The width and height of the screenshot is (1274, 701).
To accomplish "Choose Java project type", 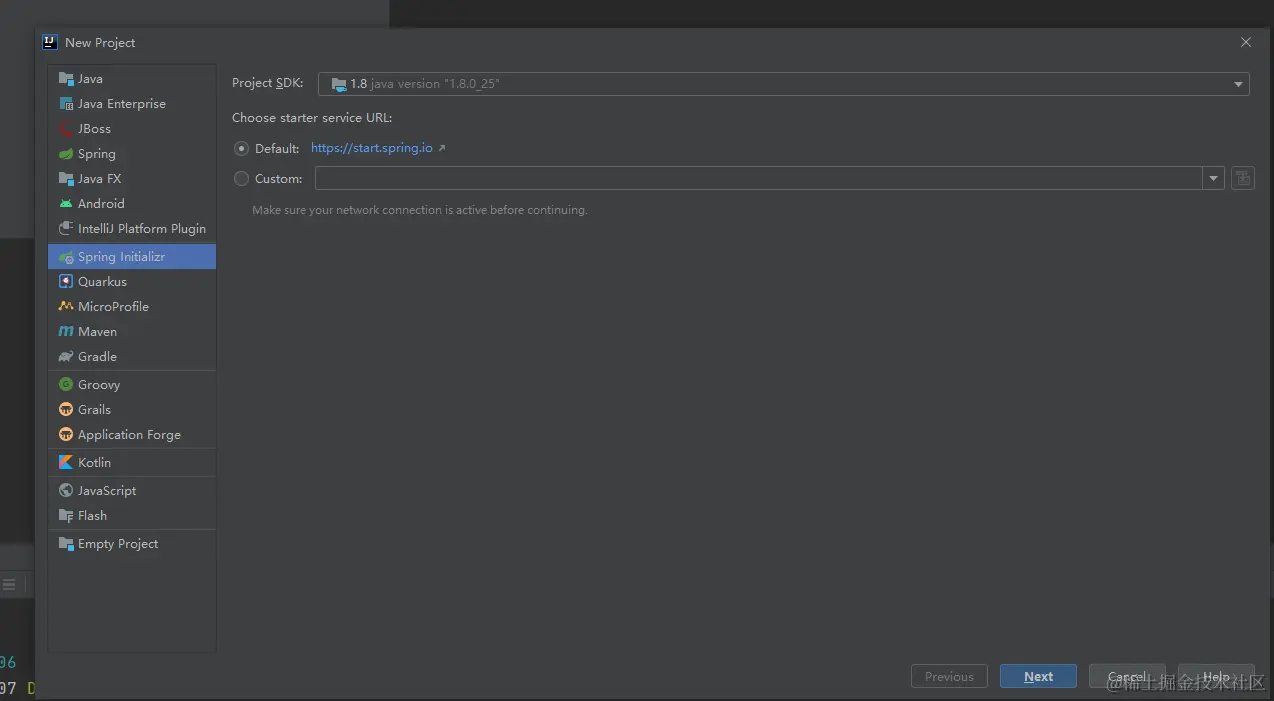I will coord(132,79).
